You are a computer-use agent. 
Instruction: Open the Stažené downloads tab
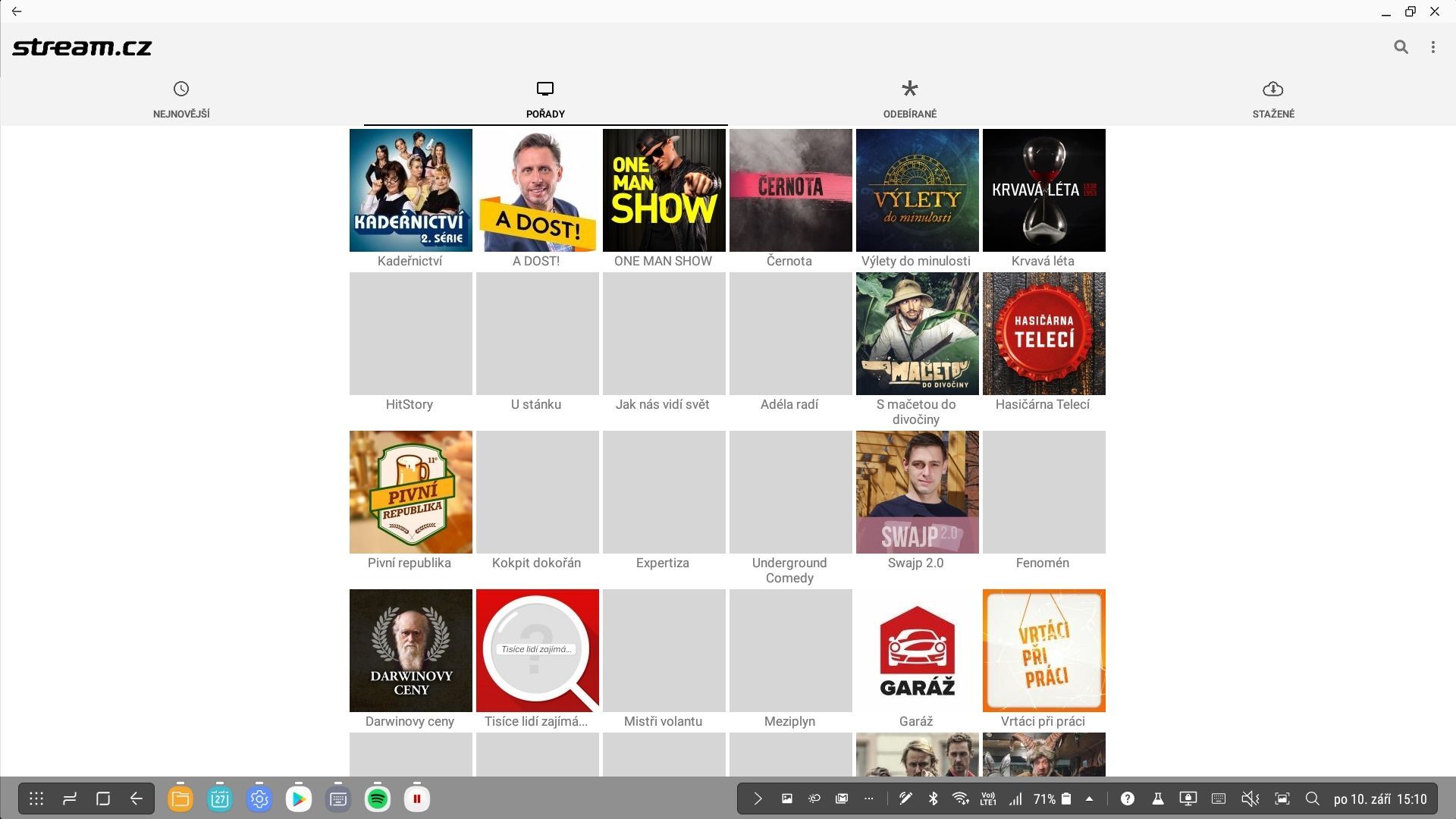tap(1272, 100)
